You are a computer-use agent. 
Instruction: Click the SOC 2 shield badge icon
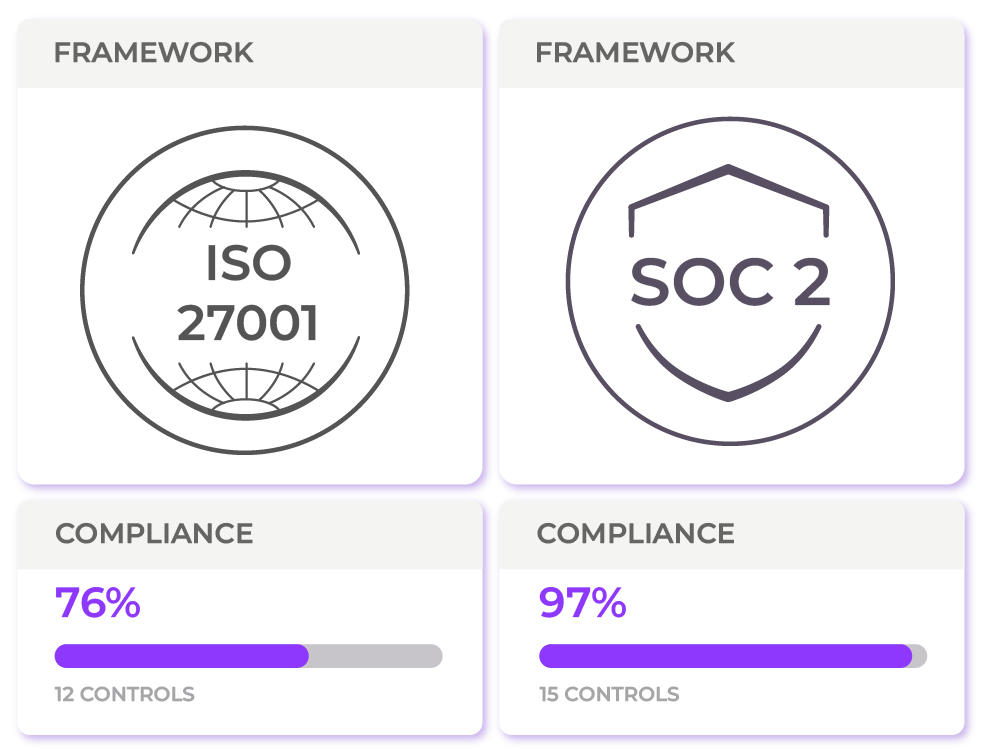(730, 280)
